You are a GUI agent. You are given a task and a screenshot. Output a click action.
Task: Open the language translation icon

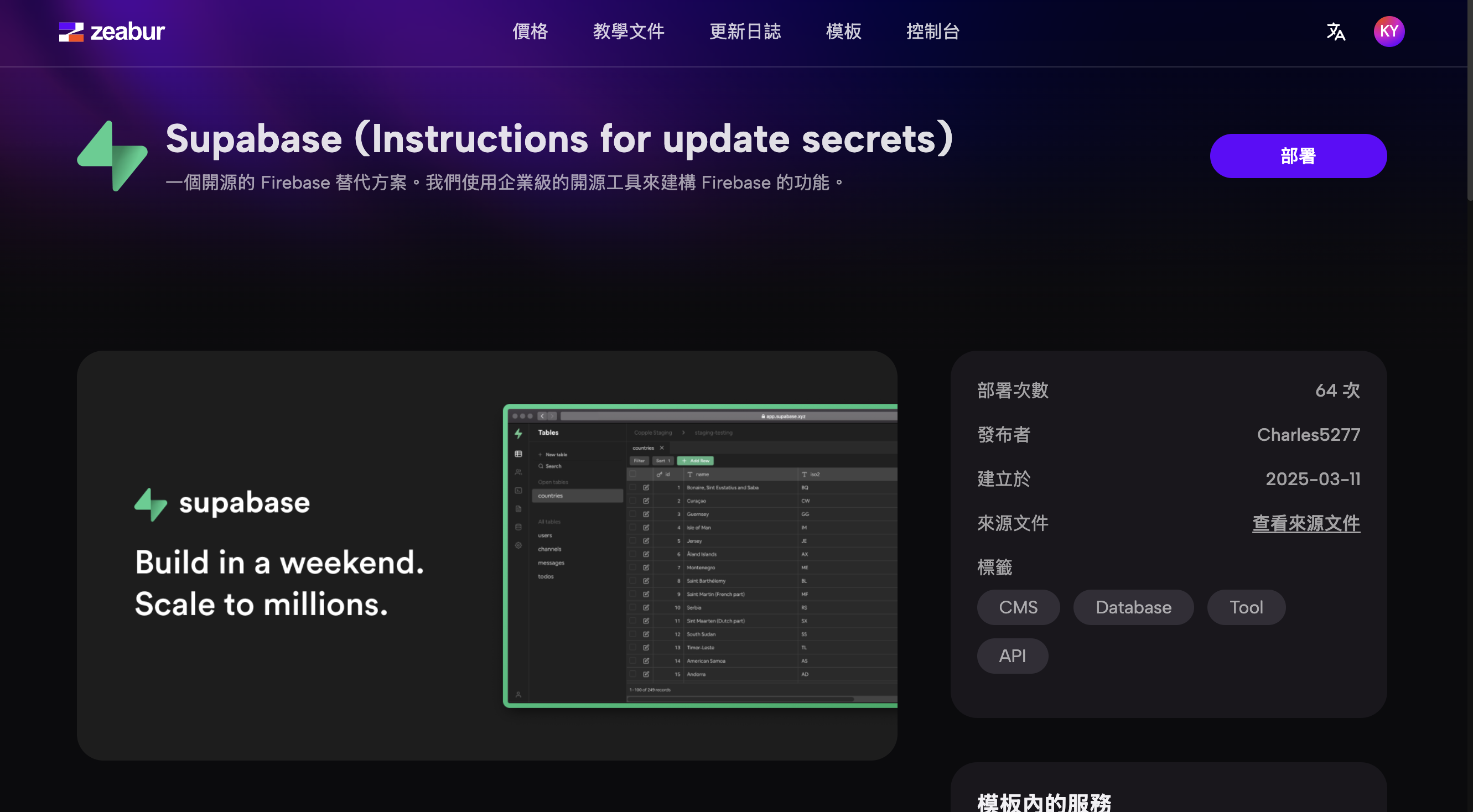[1335, 32]
